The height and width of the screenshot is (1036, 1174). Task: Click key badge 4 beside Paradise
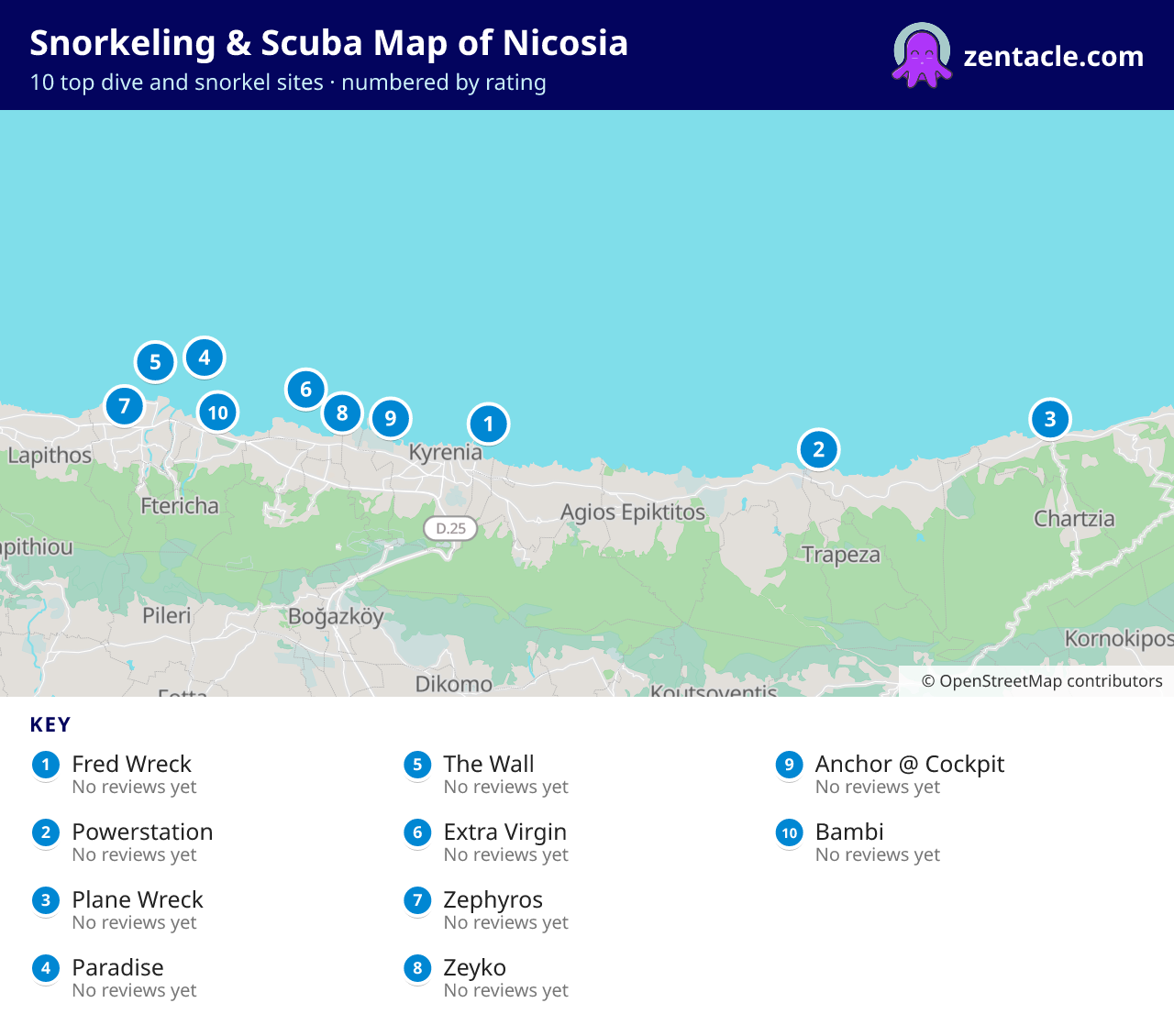[x=46, y=968]
